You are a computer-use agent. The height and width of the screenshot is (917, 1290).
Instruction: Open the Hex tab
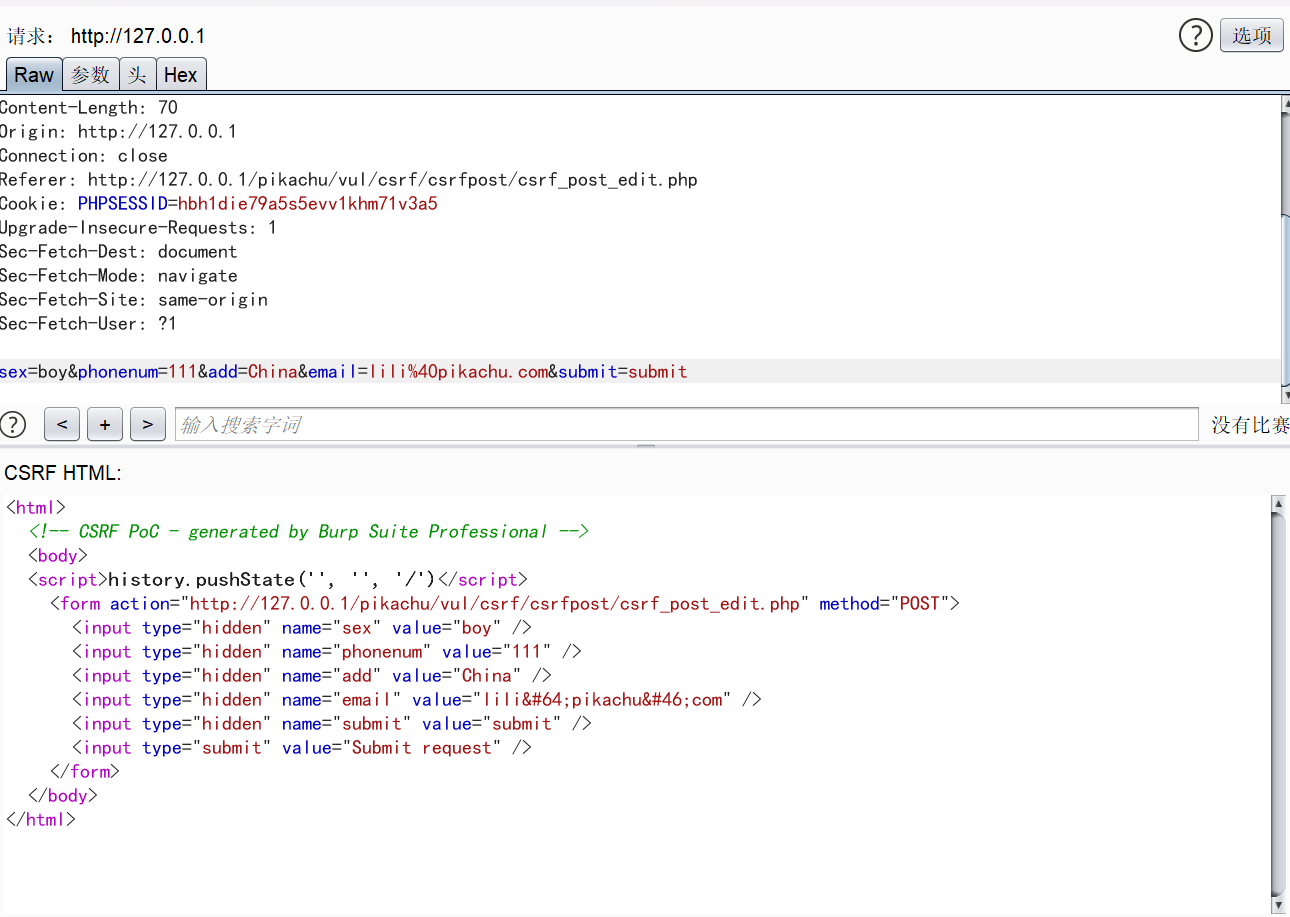click(x=181, y=75)
